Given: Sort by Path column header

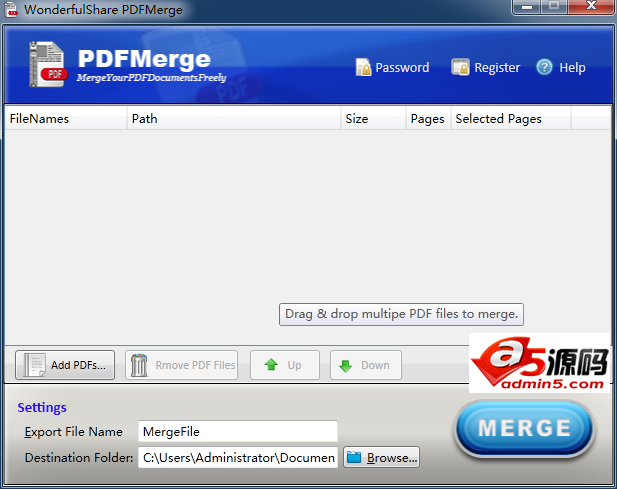Looking at the screenshot, I should click(x=234, y=118).
